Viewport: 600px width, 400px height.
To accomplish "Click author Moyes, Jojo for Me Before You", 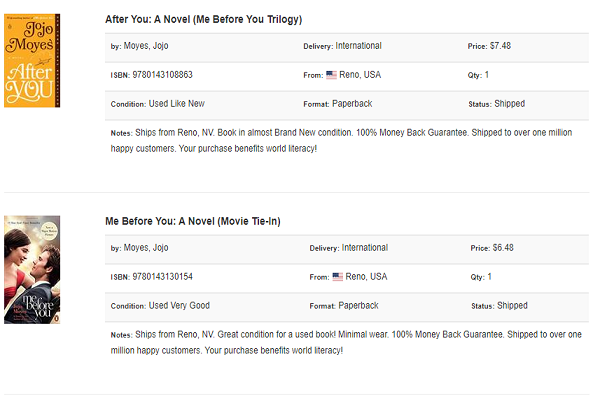I will [146, 248].
